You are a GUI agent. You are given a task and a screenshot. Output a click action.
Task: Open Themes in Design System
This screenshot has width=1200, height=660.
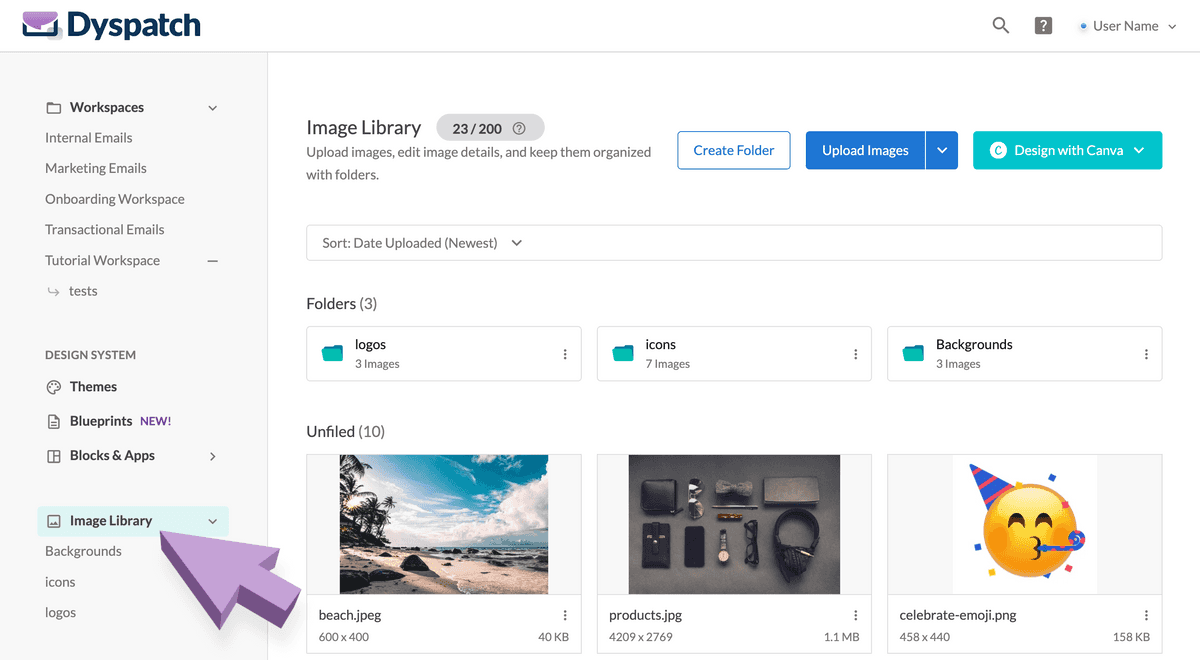point(93,387)
